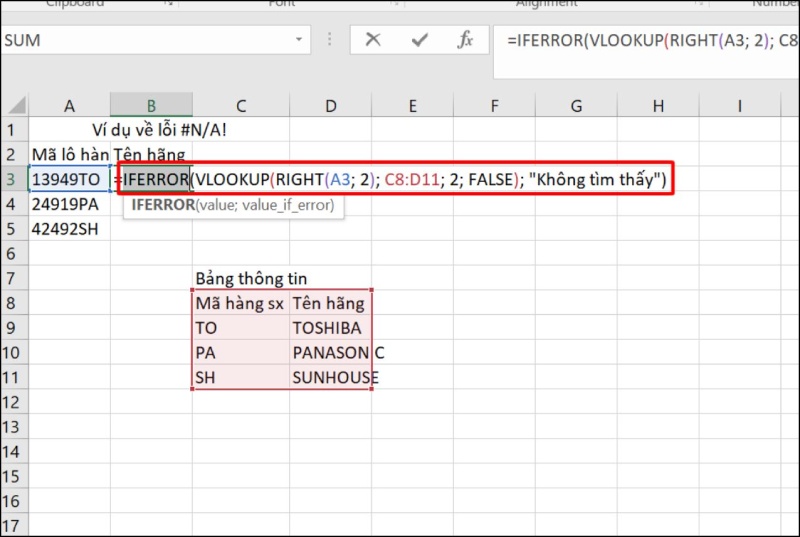Select column I header
The image size is (800, 537).
click(x=739, y=106)
